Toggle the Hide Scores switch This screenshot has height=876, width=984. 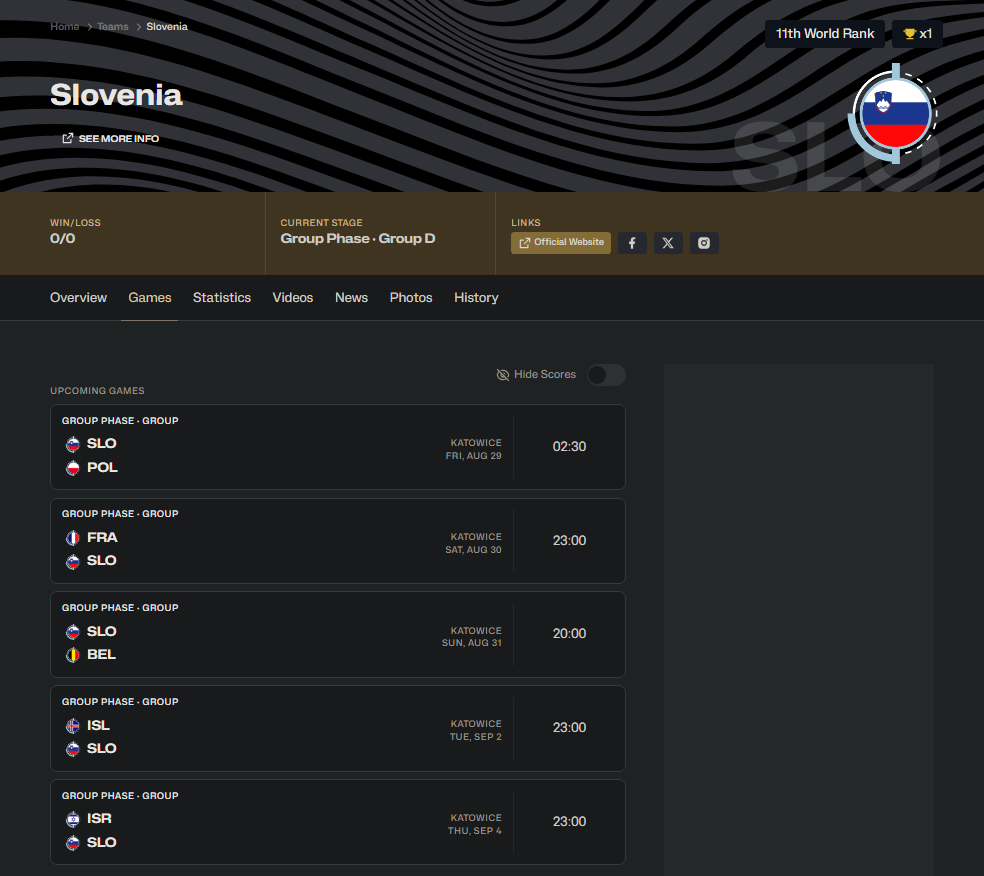coord(606,375)
